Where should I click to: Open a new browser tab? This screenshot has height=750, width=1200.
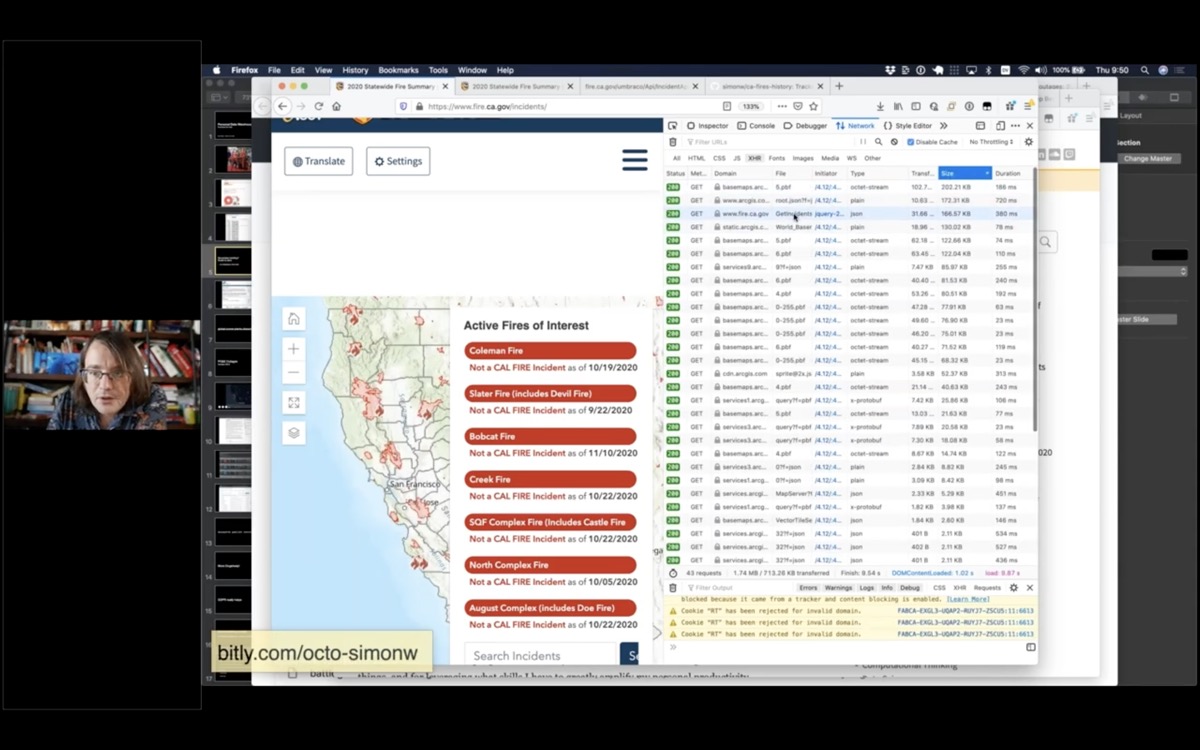[x=839, y=86]
